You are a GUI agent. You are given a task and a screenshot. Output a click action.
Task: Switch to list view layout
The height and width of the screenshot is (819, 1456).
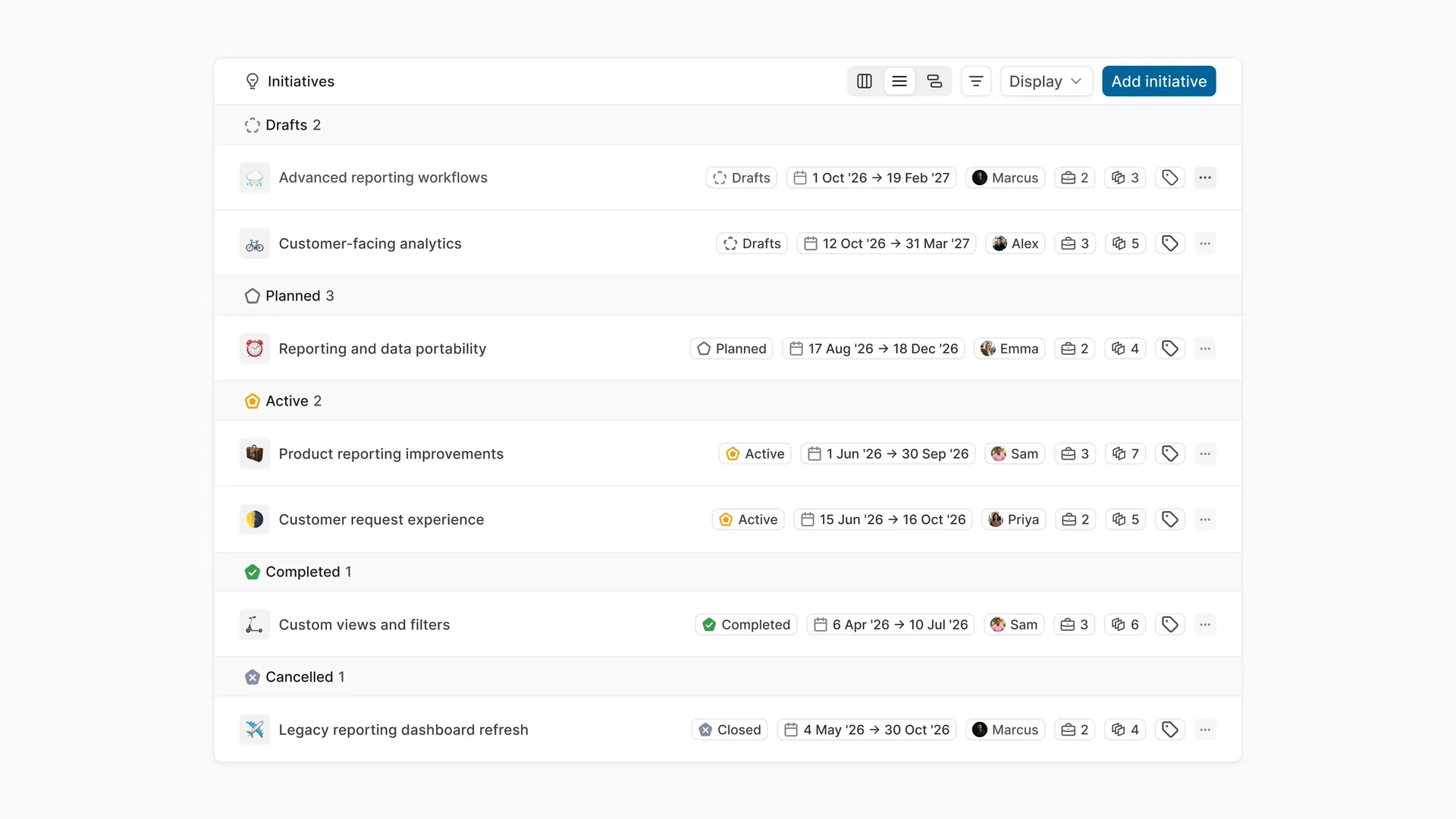coord(899,81)
